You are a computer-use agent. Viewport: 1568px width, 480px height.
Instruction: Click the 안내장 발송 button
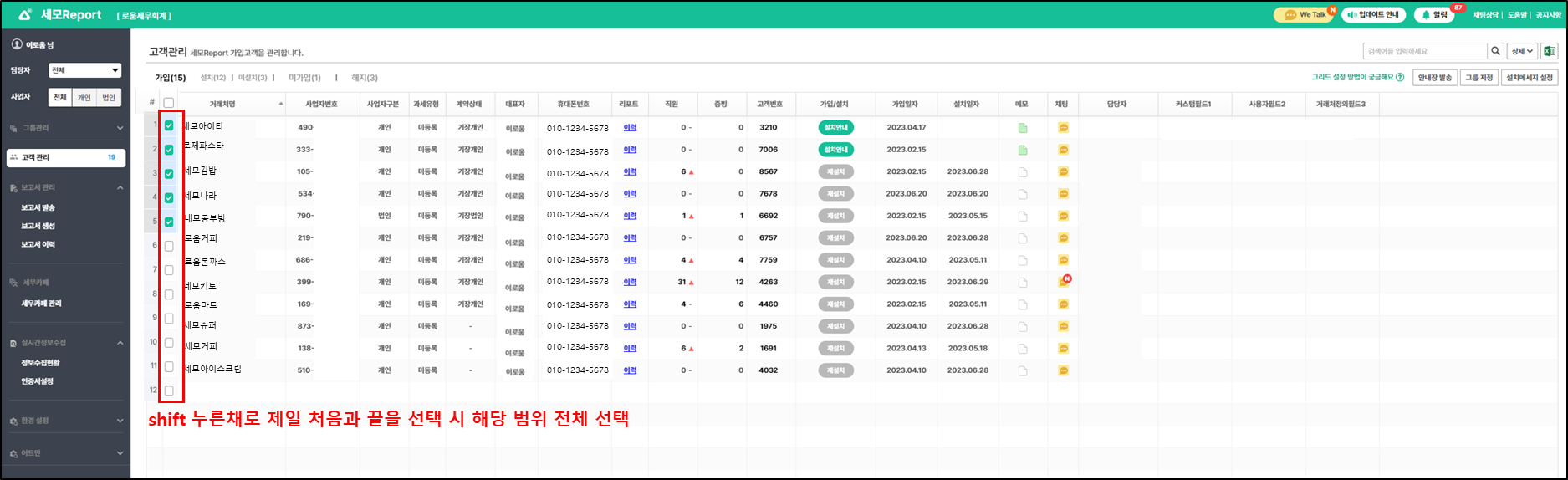1435,78
